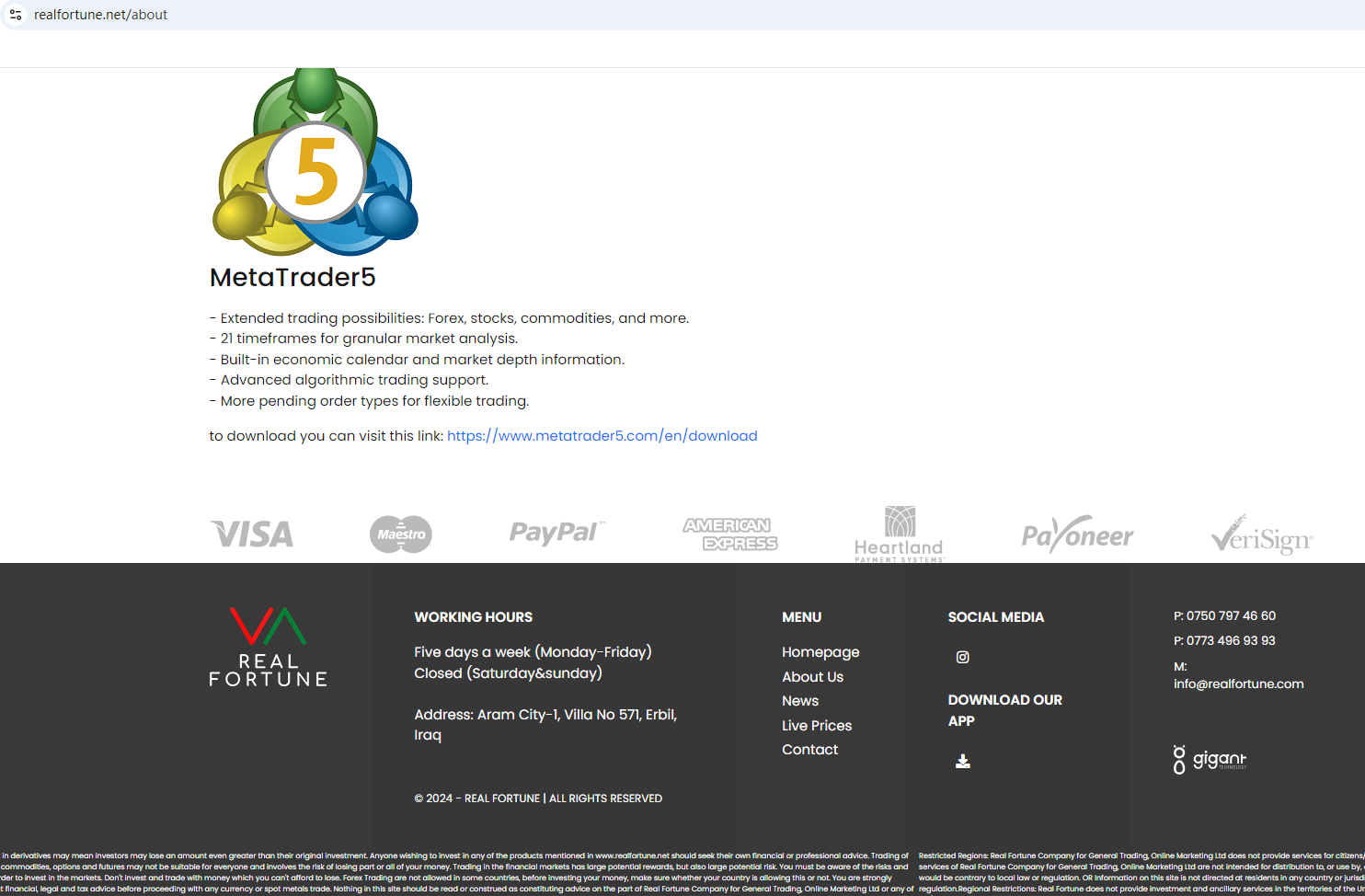Open site info icon in address bar
Image resolution: width=1365 pixels, height=896 pixels.
[16, 15]
